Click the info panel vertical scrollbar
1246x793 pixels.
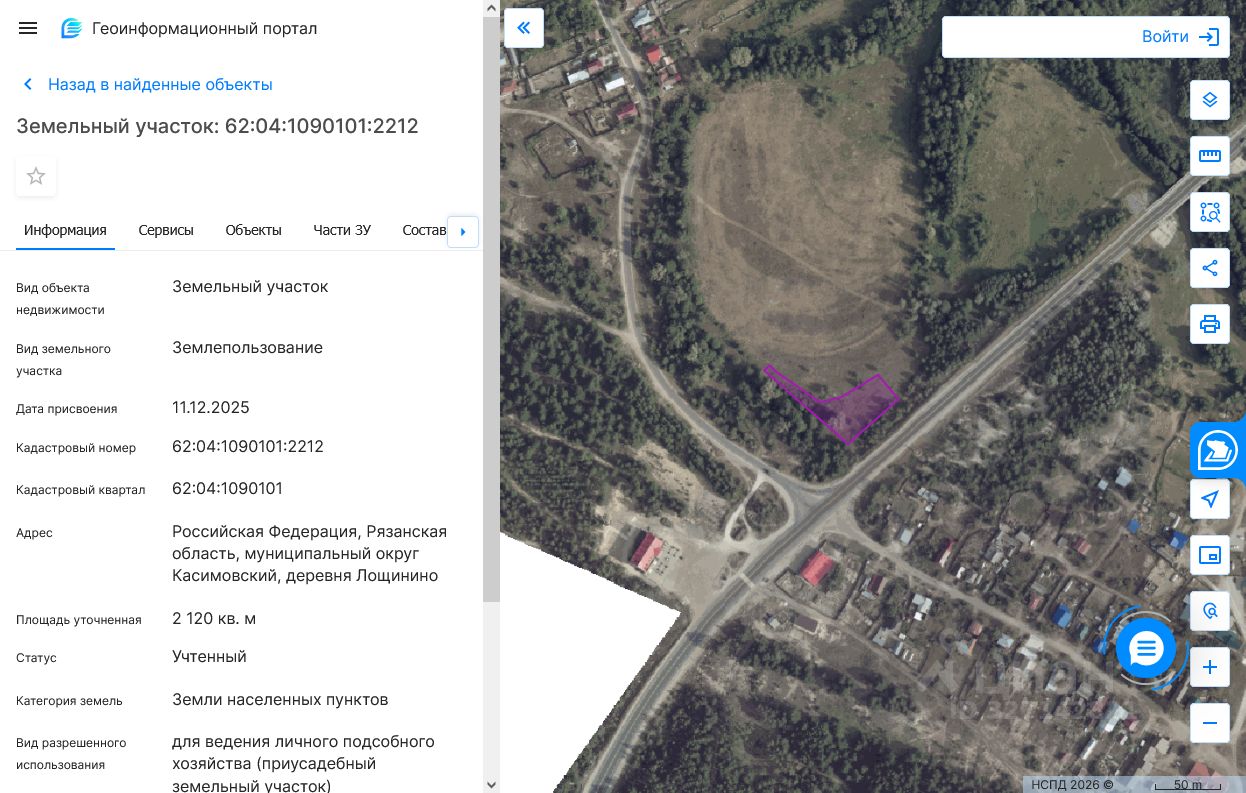tap(491, 309)
